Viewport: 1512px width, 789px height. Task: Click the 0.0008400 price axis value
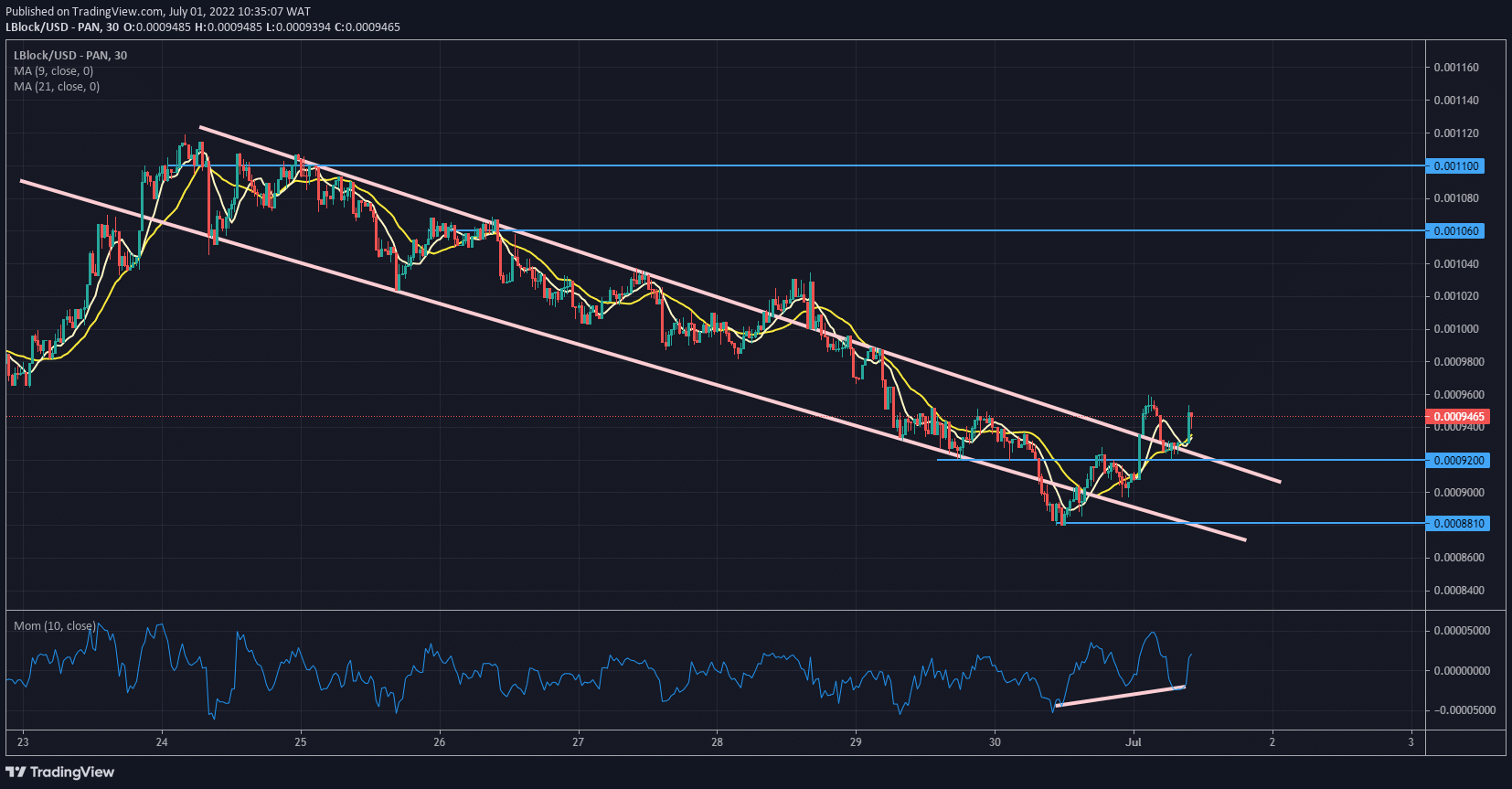coord(1459,591)
